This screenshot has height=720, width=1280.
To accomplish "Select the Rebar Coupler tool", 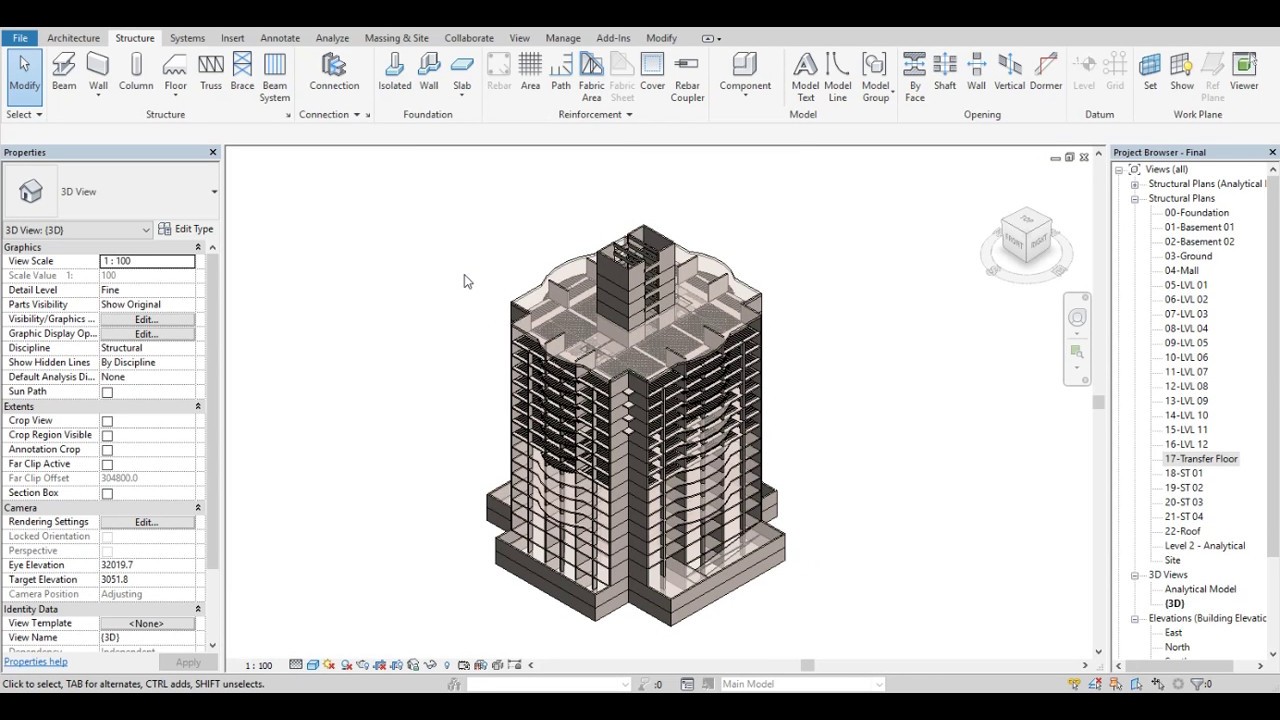I will pyautogui.click(x=687, y=78).
